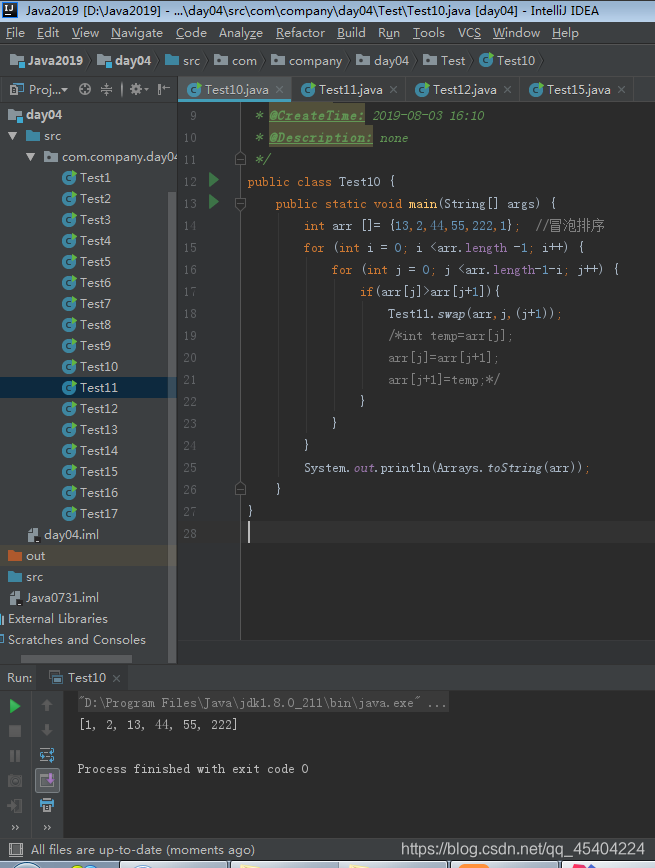The height and width of the screenshot is (868, 655).
Task: Click the Down stack trace arrow
Action: coord(47,730)
